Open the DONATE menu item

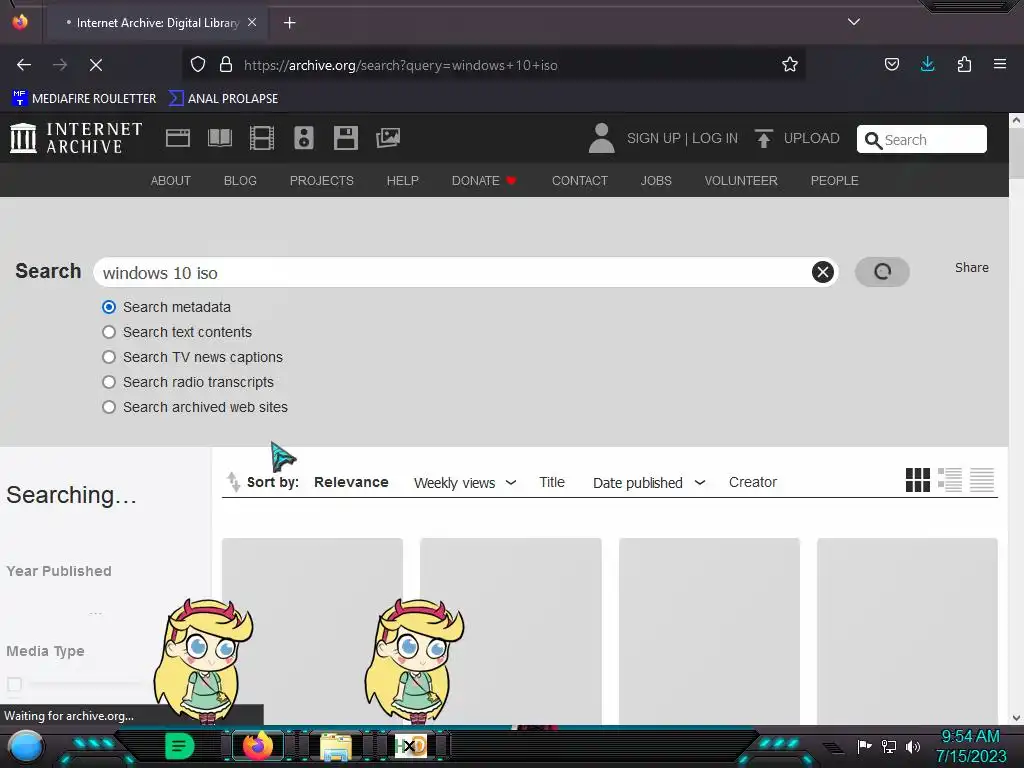coord(484,181)
